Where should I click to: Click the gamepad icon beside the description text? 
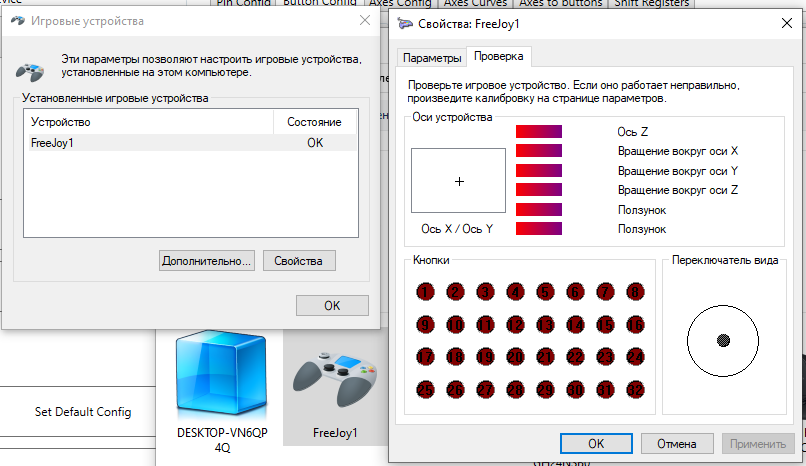point(30,71)
